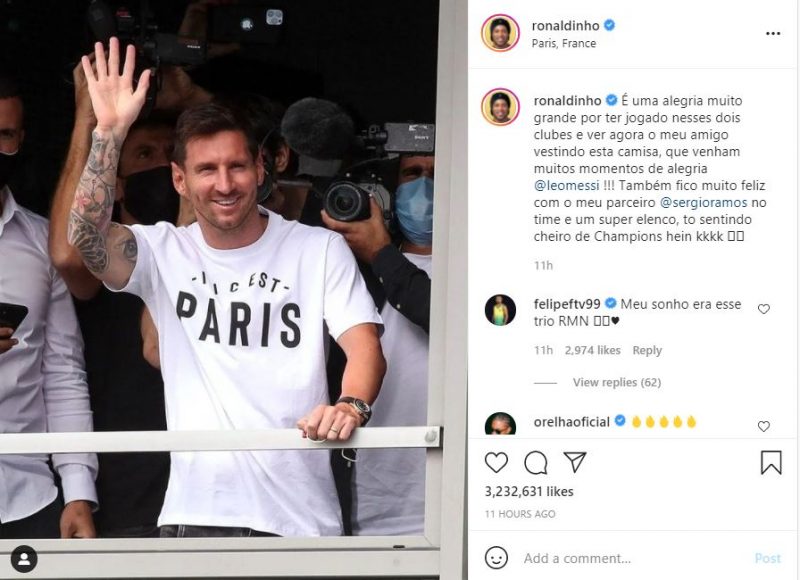
Task: Click the Post comment button
Action: coord(768,559)
